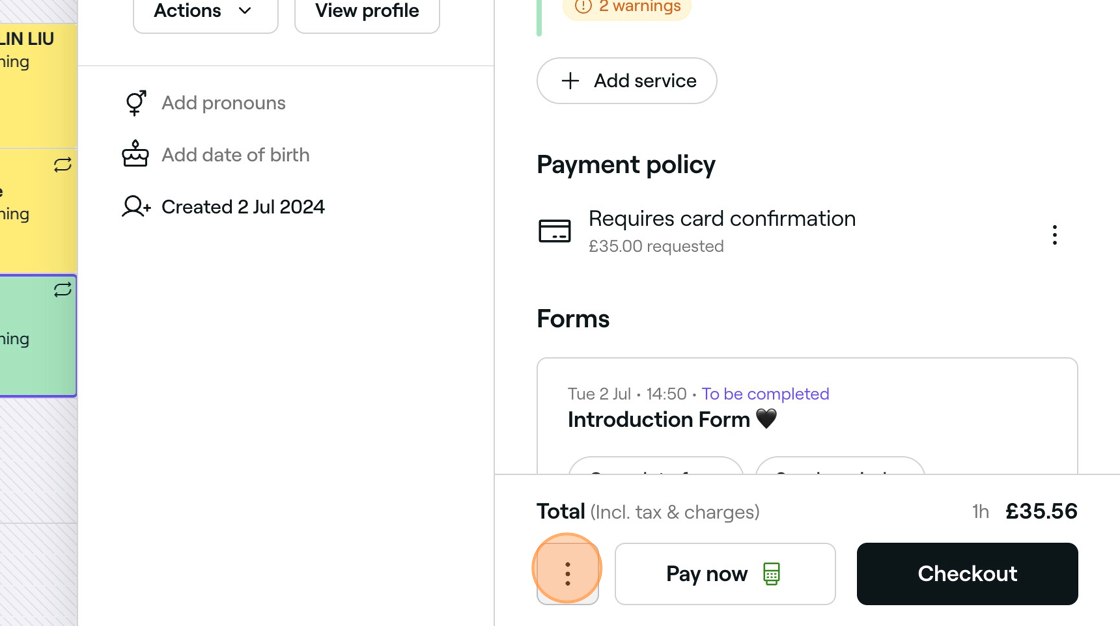Screen dimensions: 1120x626
Task: Click the card terminal icon in Pay now
Action: (771, 574)
